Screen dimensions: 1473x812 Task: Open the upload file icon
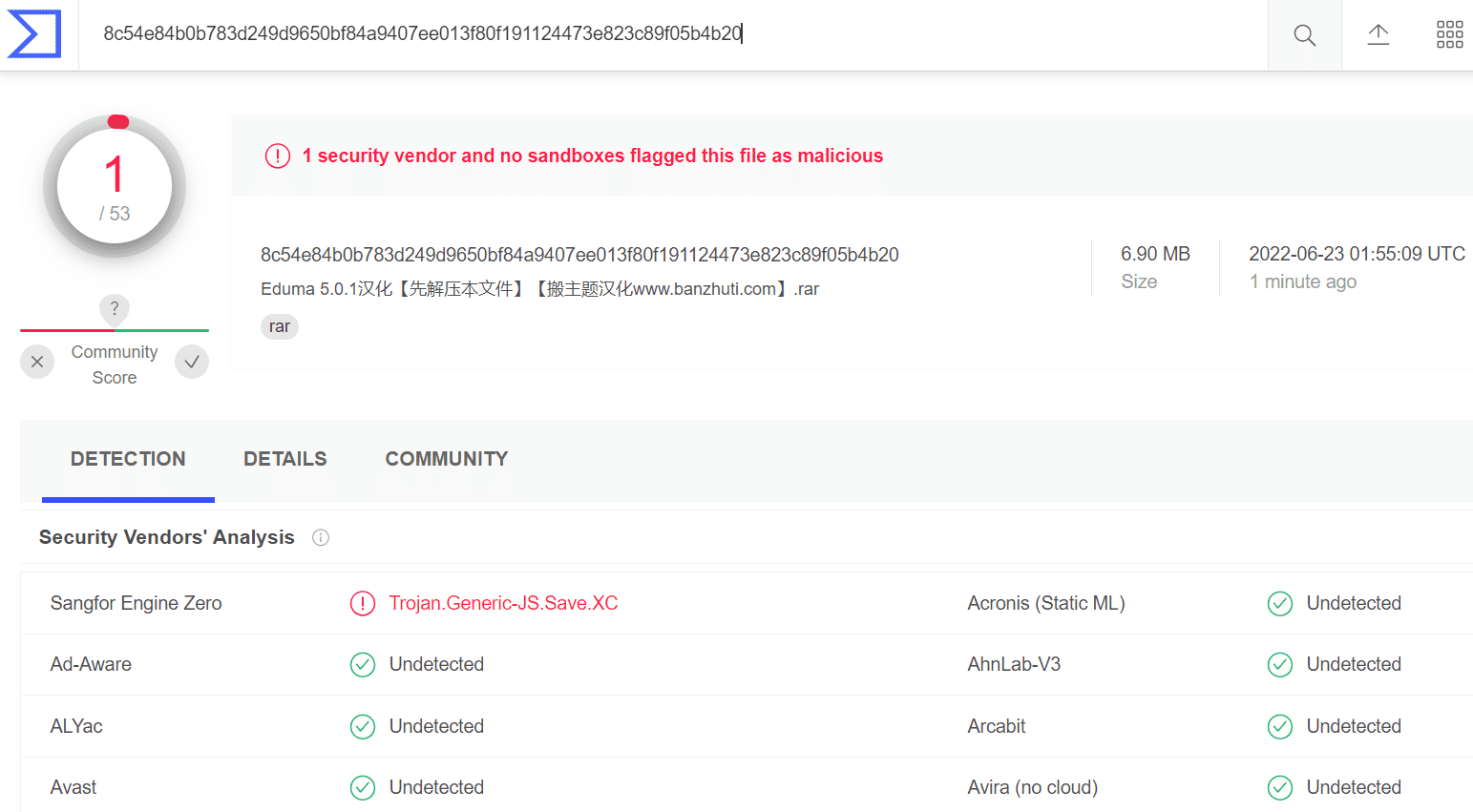[x=1378, y=35]
